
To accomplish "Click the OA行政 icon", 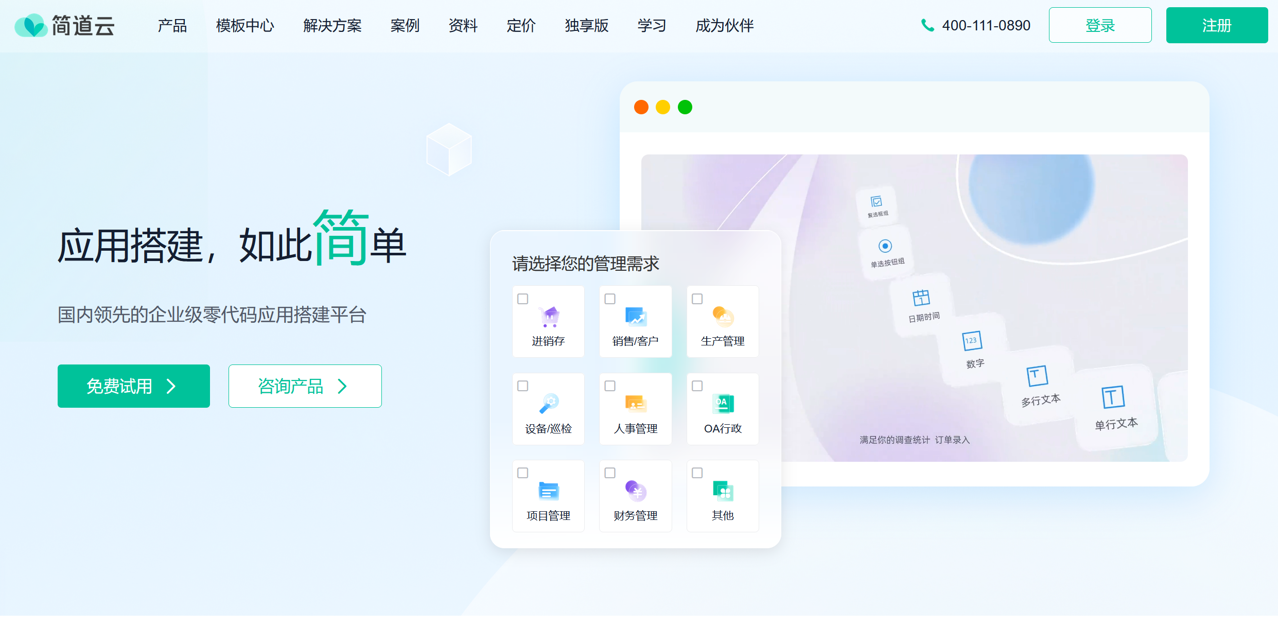I will (722, 404).
